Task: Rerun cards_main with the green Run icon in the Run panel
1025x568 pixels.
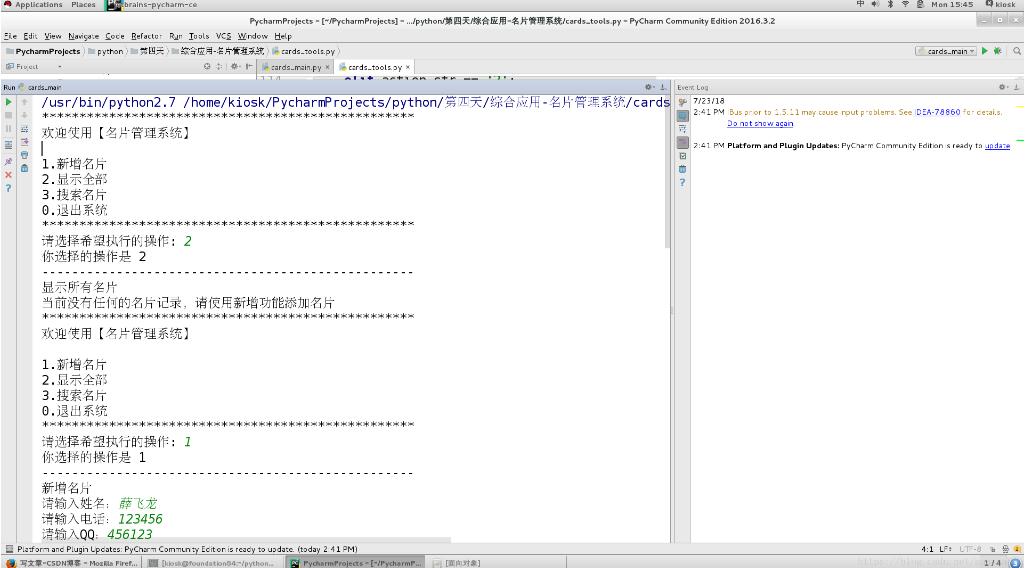Action: pyautogui.click(x=8, y=102)
